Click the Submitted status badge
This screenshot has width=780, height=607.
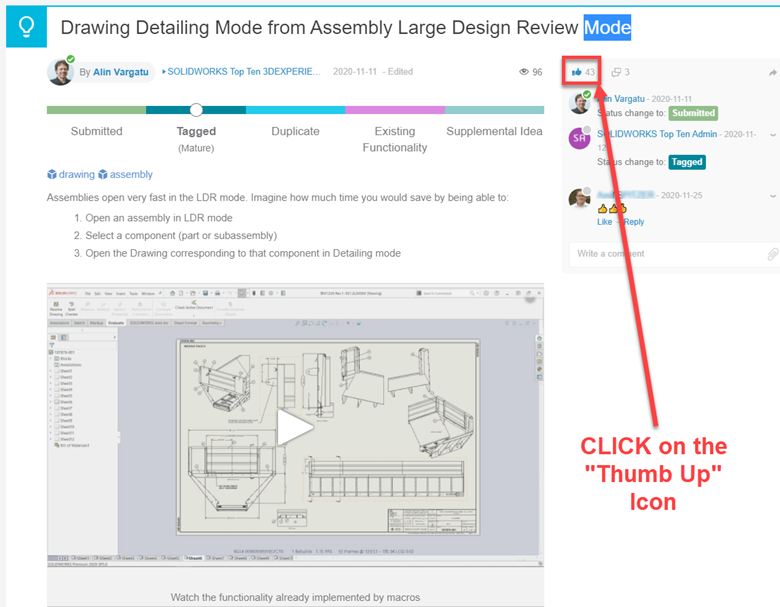point(693,113)
